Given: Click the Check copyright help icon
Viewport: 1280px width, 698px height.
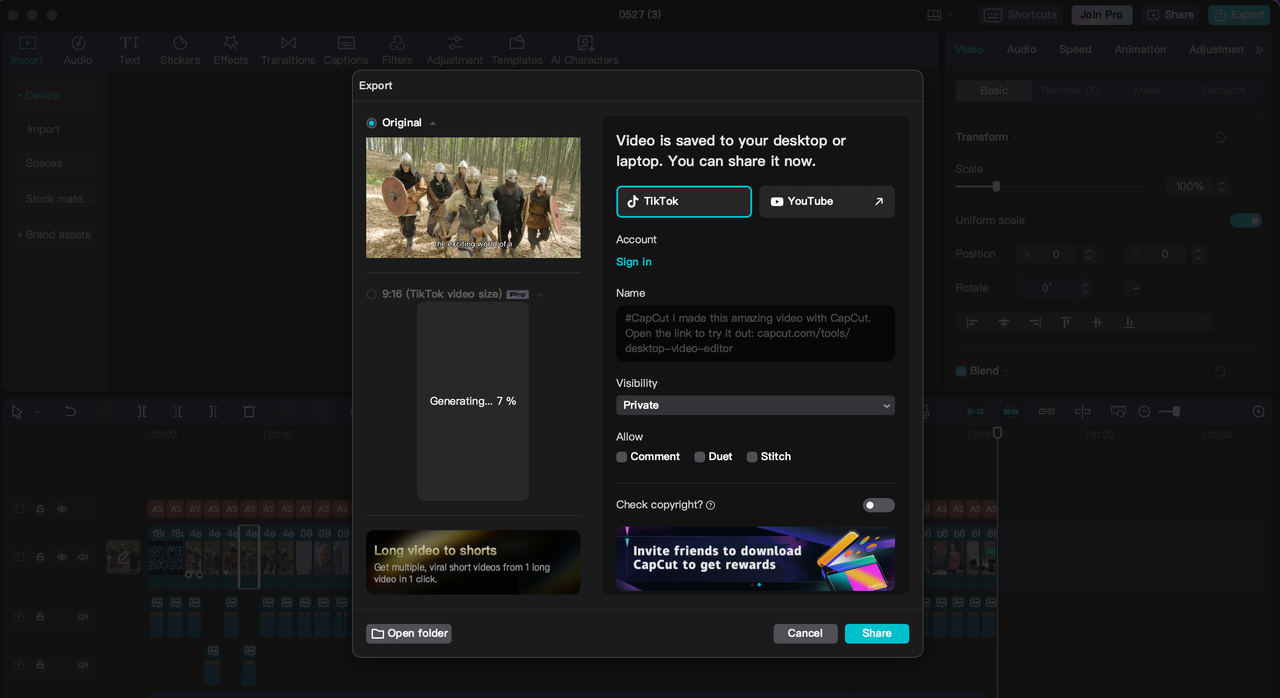Looking at the screenshot, I should click(x=711, y=506).
